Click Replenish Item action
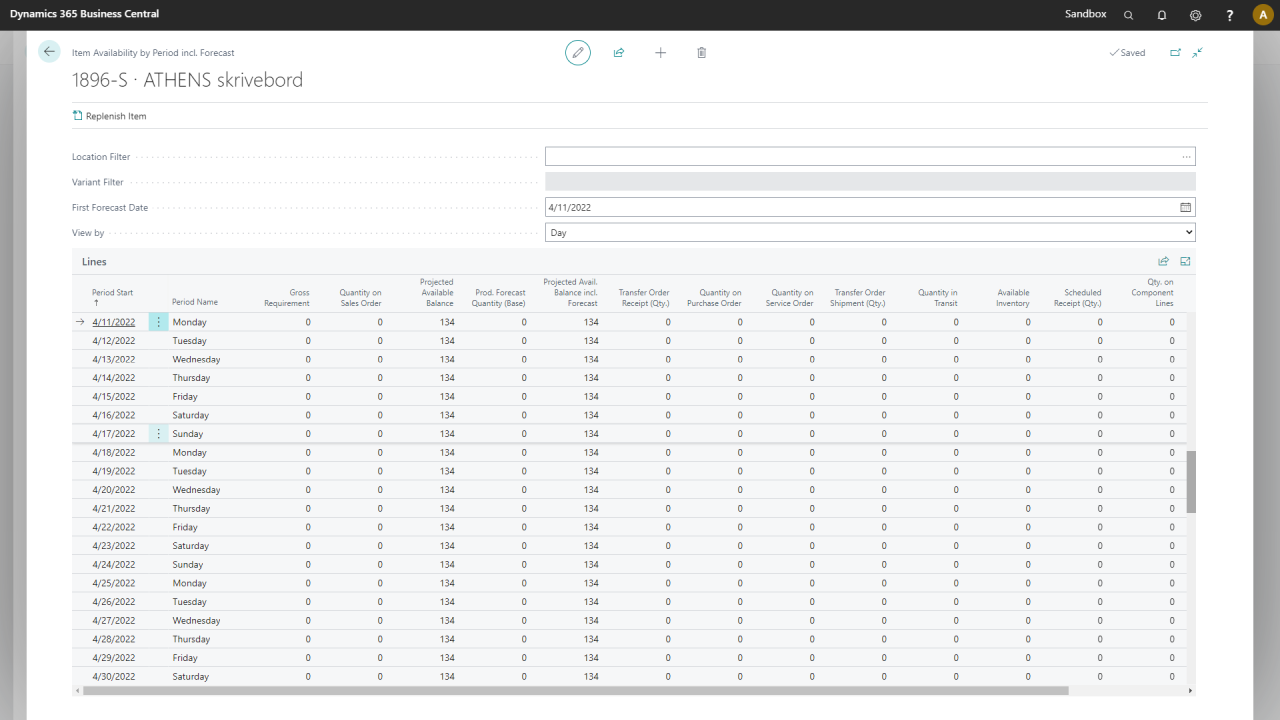Screen dimensions: 1280x720 (109, 116)
